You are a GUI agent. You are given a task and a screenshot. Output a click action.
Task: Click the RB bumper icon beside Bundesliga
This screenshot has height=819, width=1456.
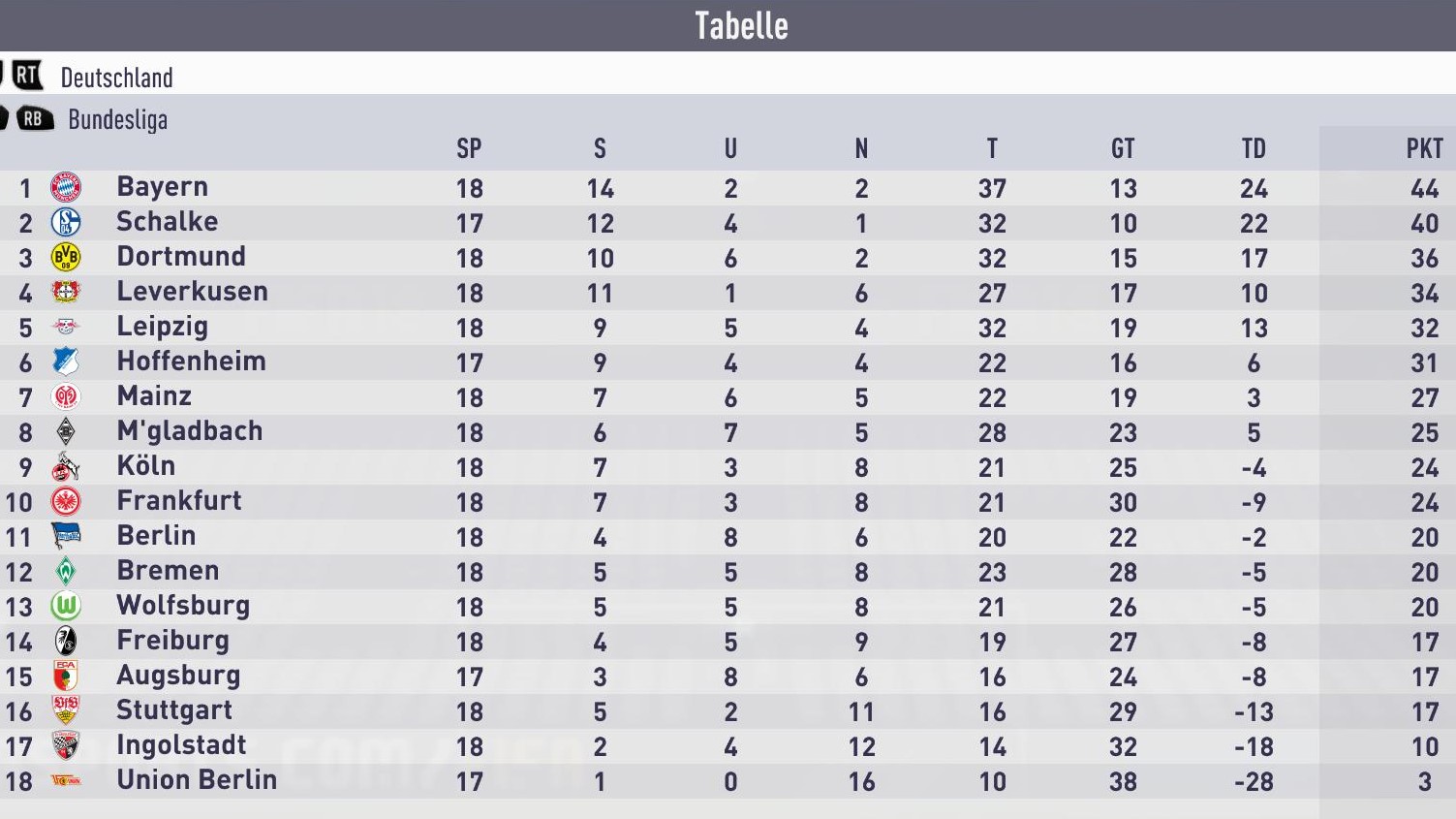(35, 118)
